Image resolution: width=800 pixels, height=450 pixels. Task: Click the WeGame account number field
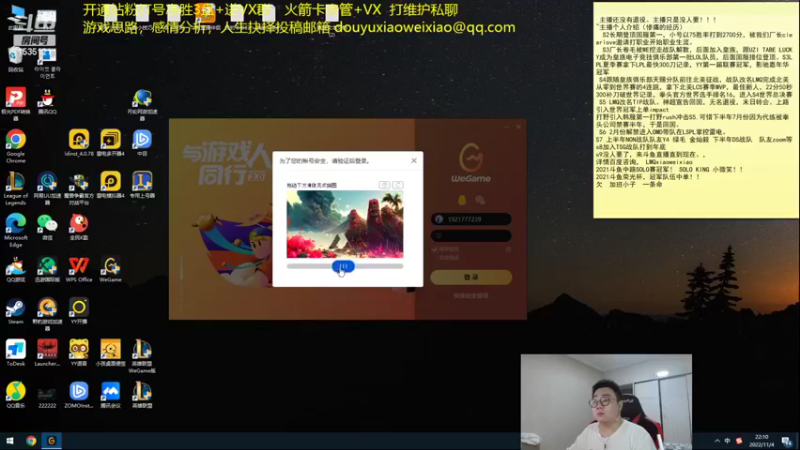471,219
